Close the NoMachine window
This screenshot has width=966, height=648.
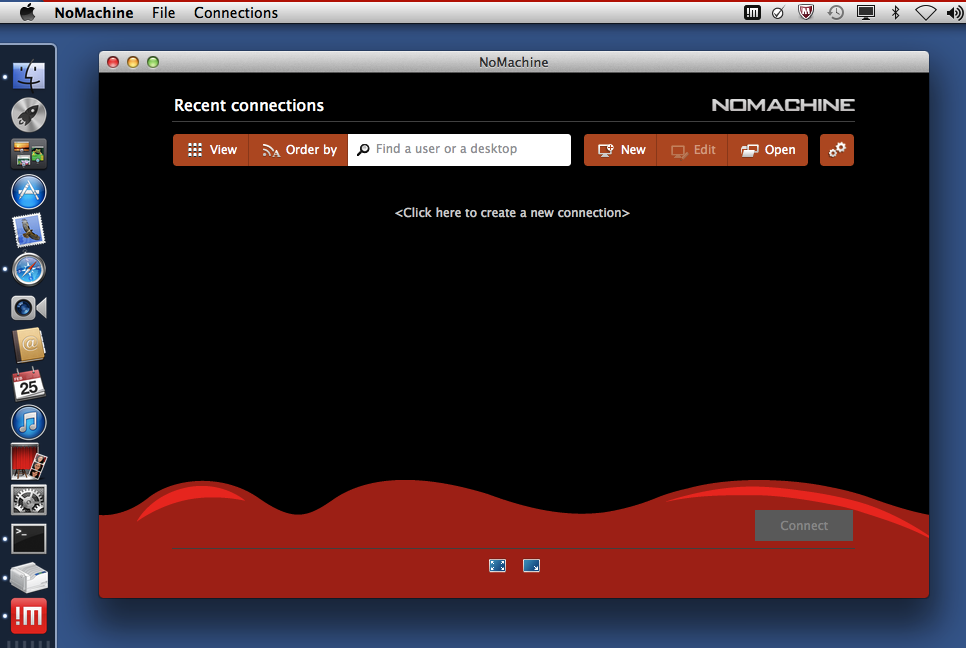click(113, 62)
